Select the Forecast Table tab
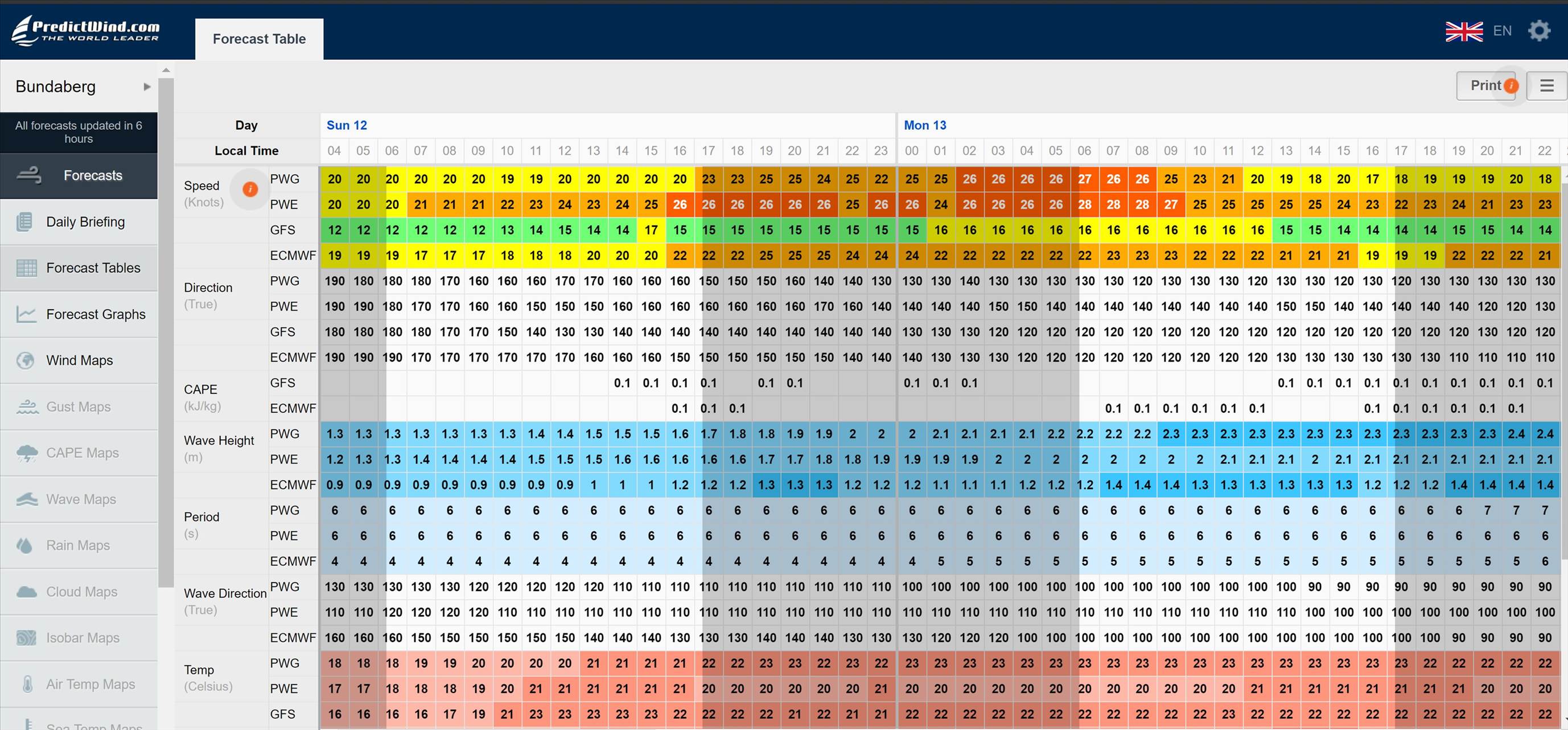This screenshot has height=730, width=1568. 260,39
